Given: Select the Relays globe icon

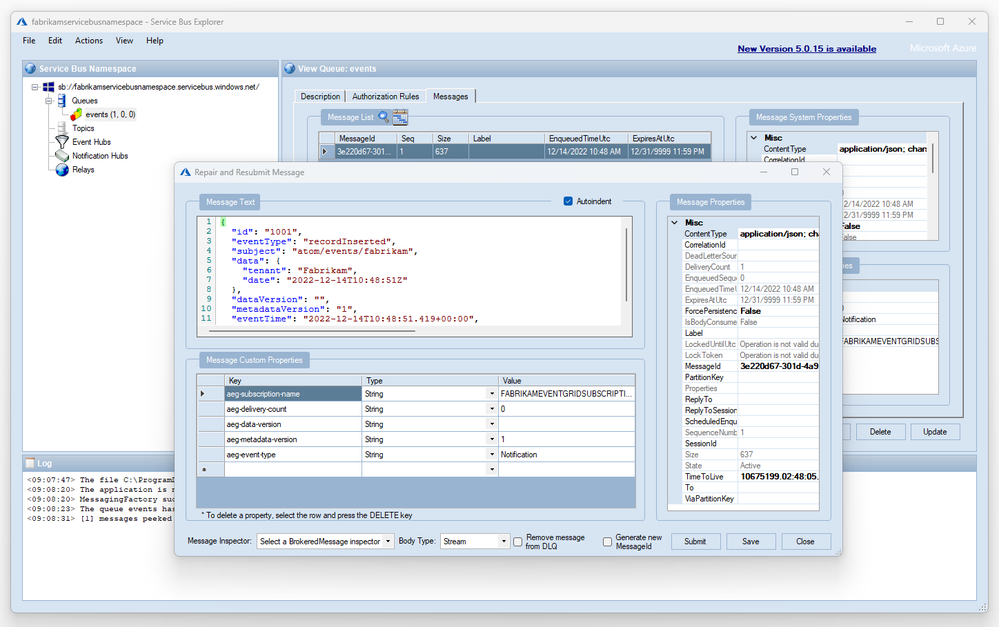Looking at the screenshot, I should (62, 170).
